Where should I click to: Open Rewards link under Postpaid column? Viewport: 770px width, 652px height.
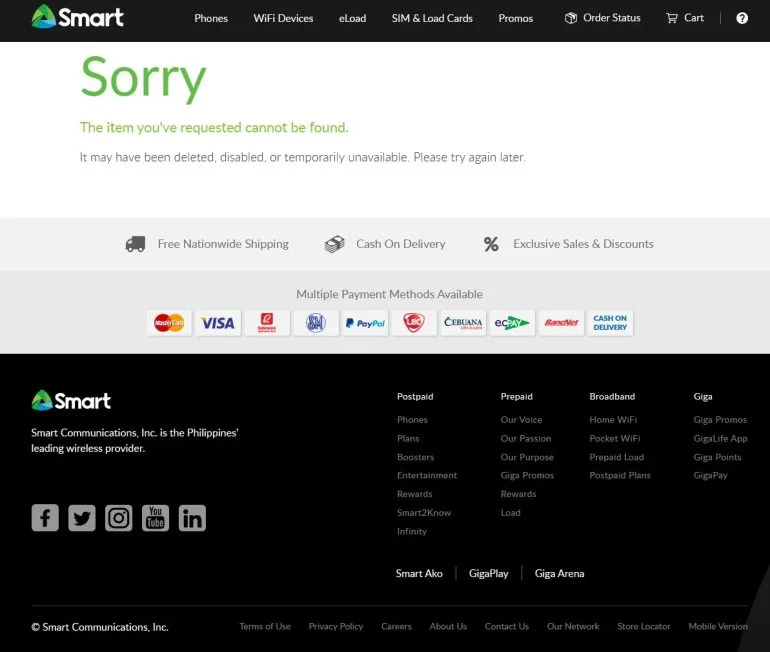pos(414,494)
